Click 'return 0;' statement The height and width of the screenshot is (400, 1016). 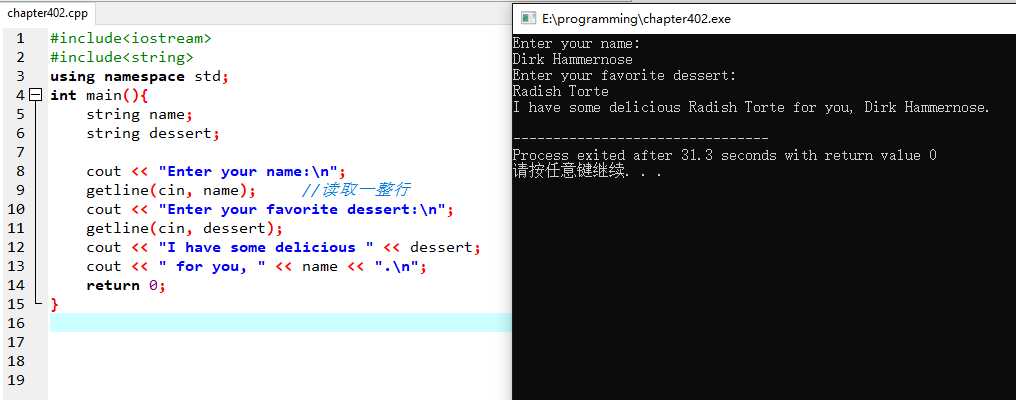(126, 285)
